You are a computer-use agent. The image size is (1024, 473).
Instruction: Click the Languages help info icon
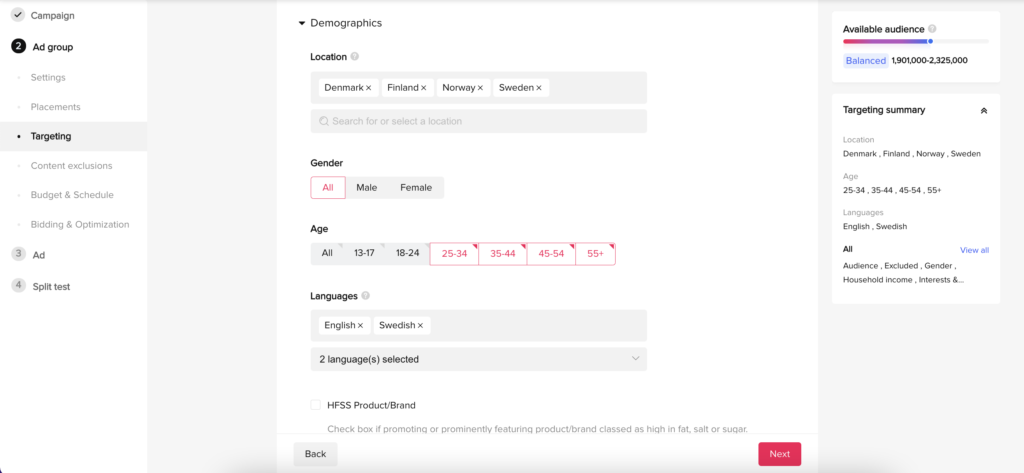click(x=366, y=296)
